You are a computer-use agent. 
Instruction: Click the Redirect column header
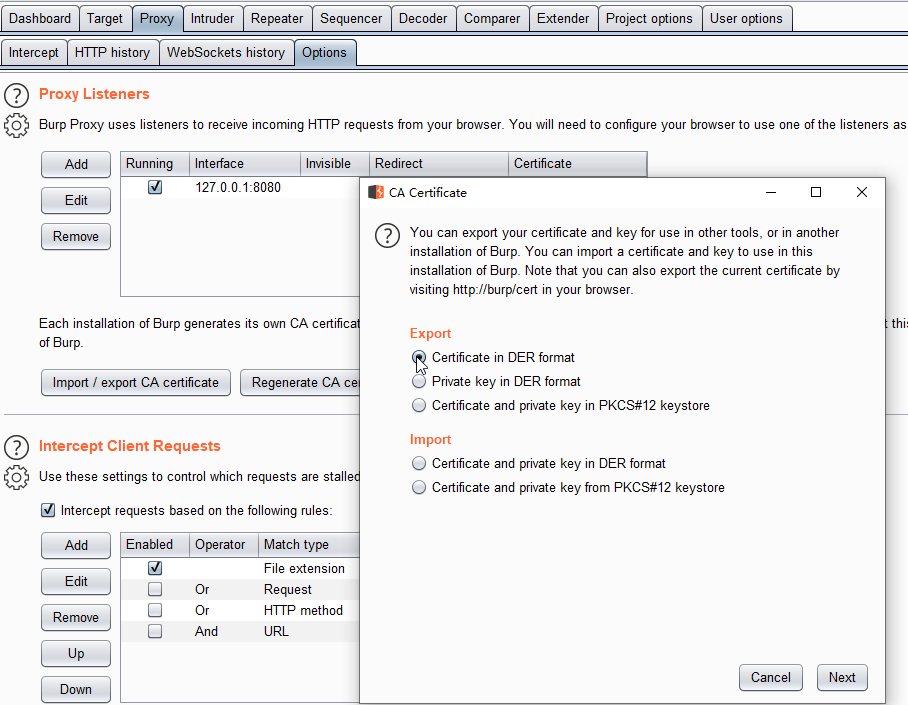[439, 164]
